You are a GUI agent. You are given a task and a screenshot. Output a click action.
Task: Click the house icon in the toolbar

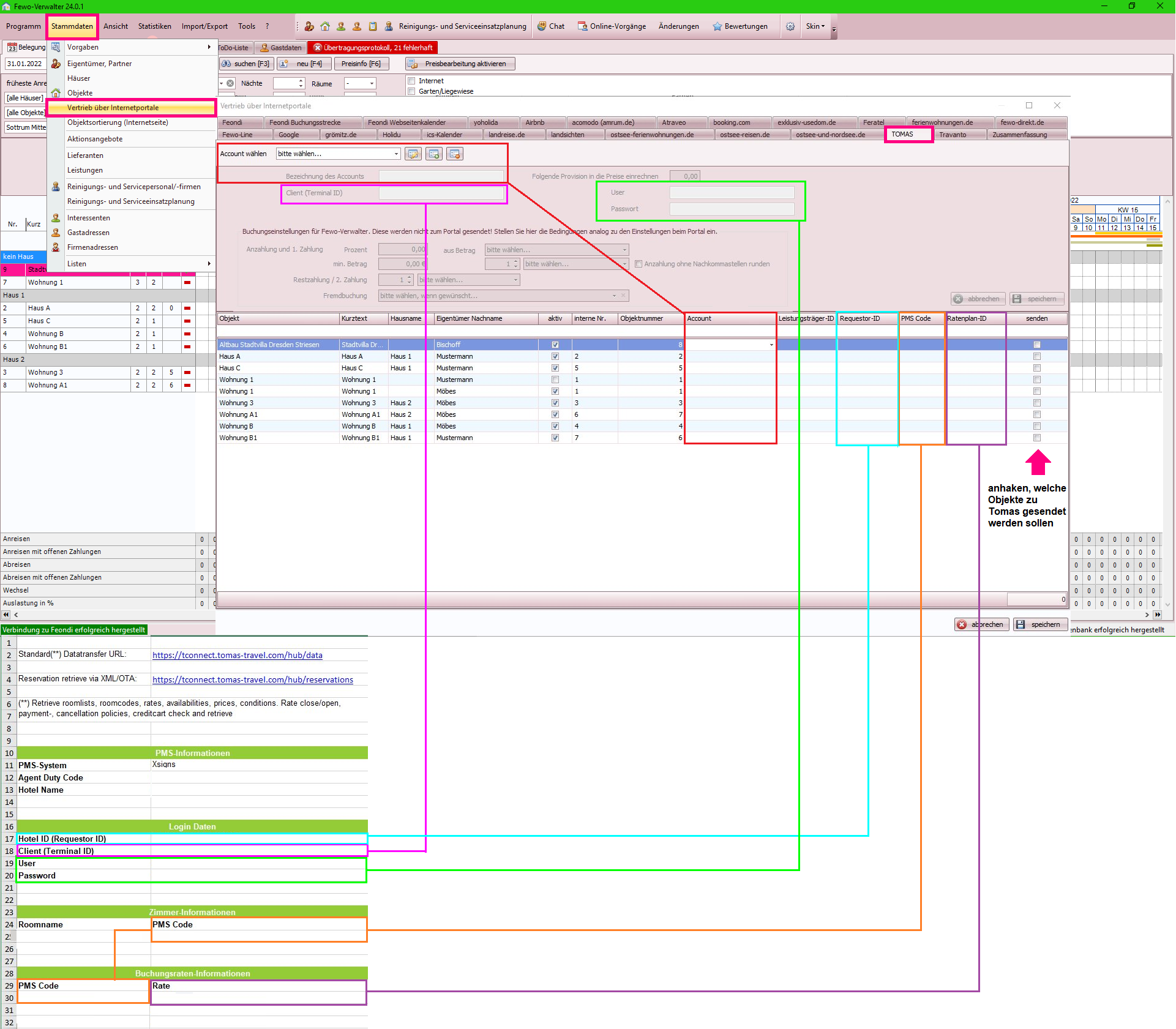click(x=325, y=26)
